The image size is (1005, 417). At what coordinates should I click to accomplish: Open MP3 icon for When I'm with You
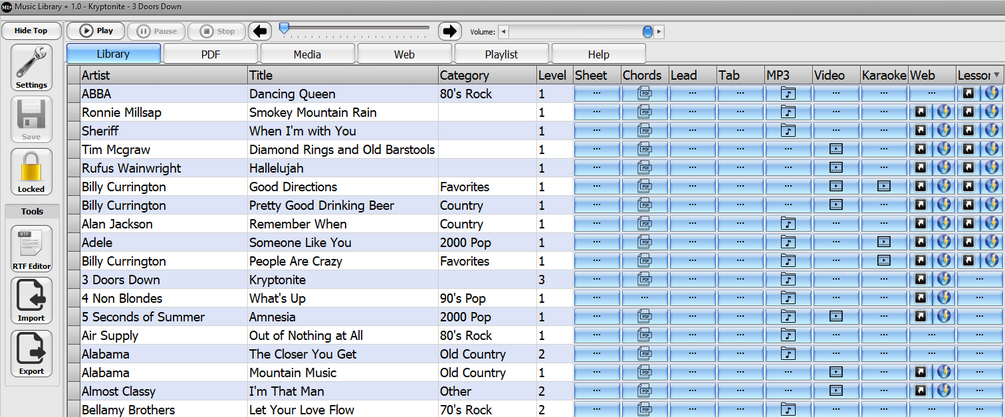(788, 131)
